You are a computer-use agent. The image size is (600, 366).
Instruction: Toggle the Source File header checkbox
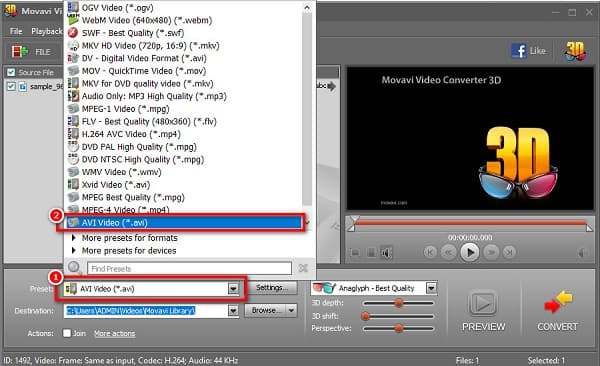point(11,72)
